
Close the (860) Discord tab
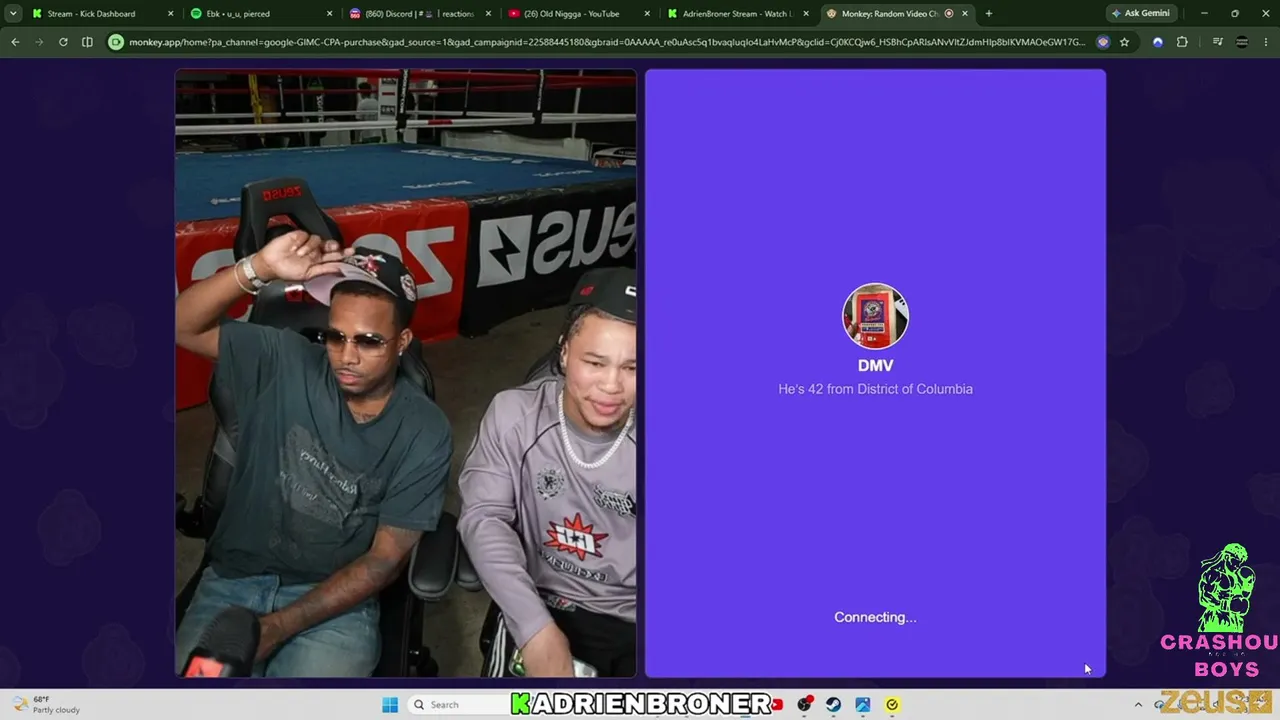tap(488, 14)
